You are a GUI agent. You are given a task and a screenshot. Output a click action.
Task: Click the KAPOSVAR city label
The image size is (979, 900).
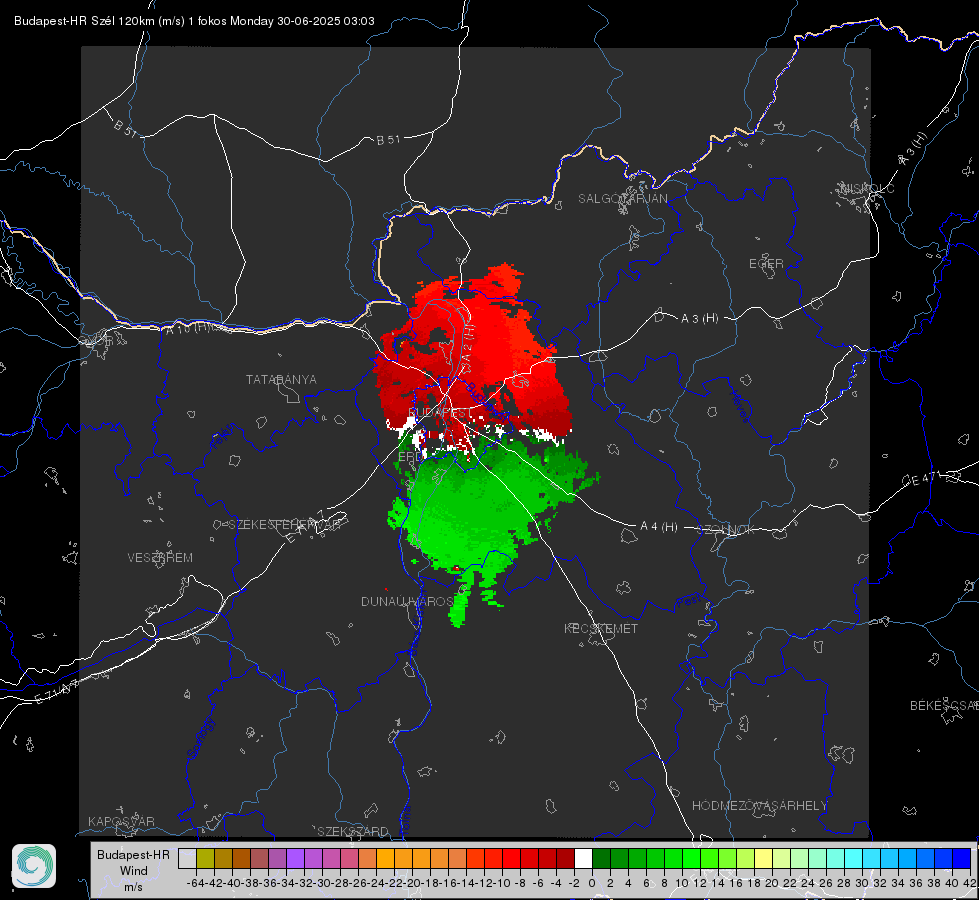pyautogui.click(x=121, y=821)
